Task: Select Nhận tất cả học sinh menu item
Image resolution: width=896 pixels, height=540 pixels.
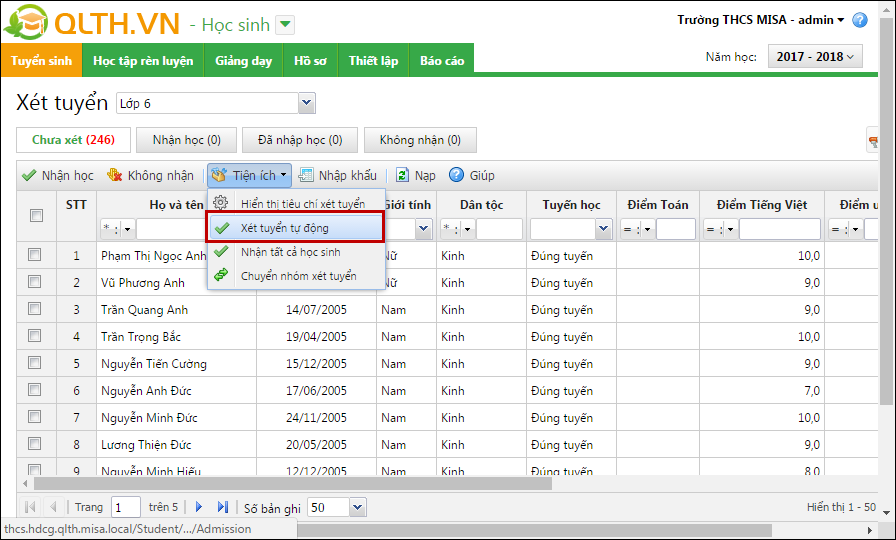Action: [295, 252]
